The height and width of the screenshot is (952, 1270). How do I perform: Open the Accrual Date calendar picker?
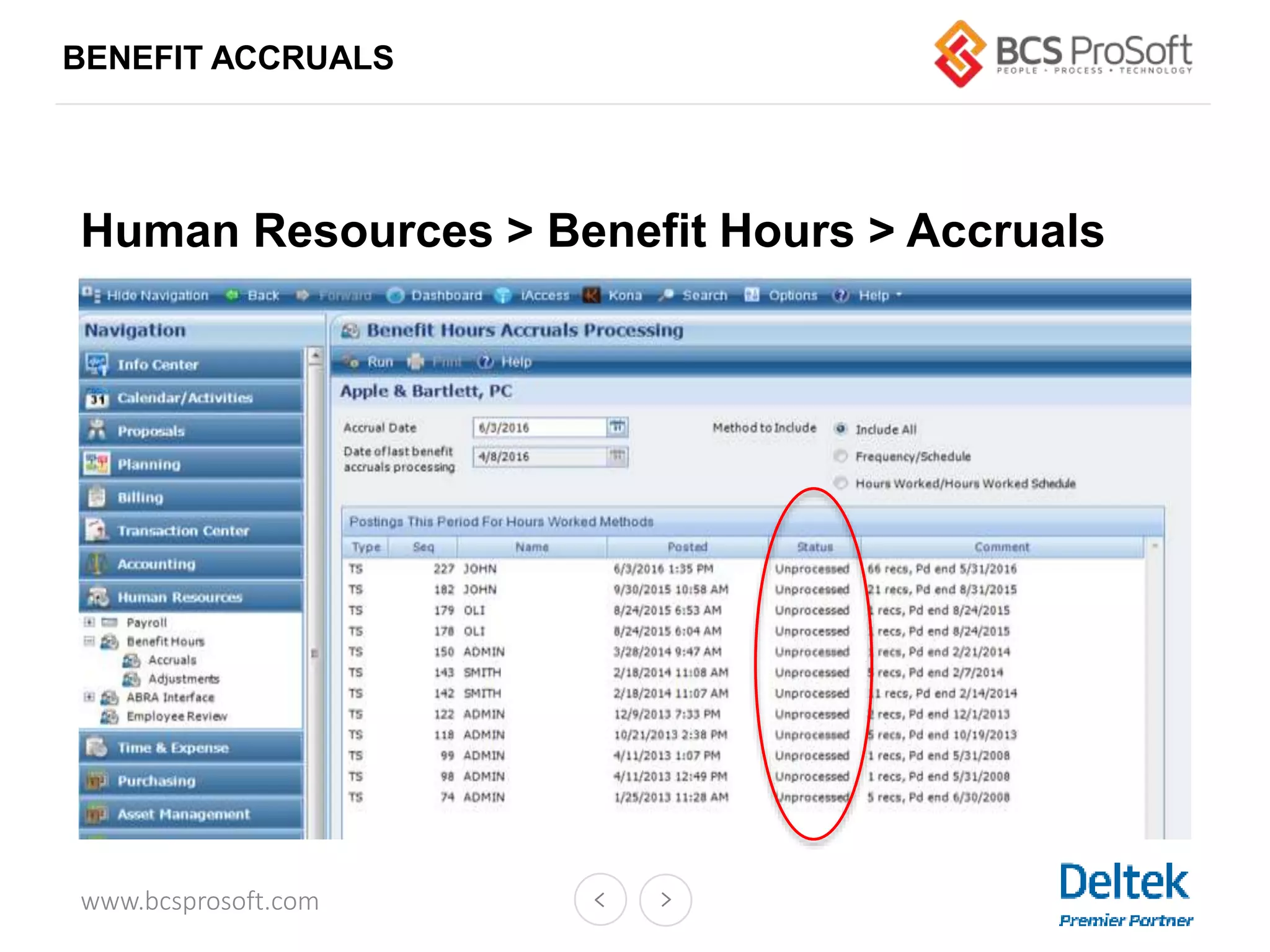coord(617,427)
